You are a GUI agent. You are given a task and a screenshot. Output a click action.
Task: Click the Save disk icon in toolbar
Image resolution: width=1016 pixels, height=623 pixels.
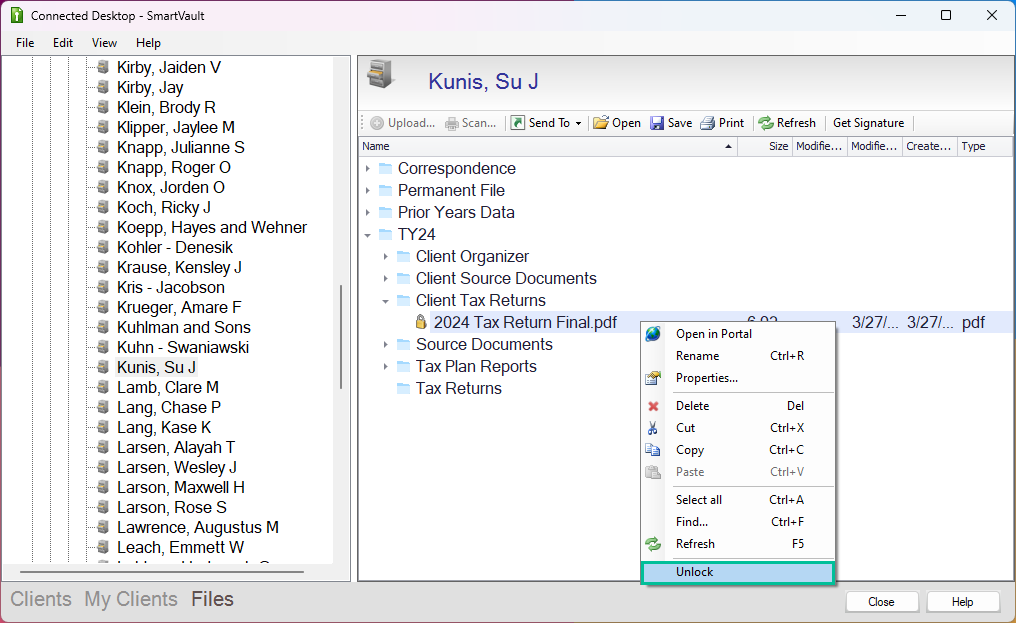(x=657, y=123)
